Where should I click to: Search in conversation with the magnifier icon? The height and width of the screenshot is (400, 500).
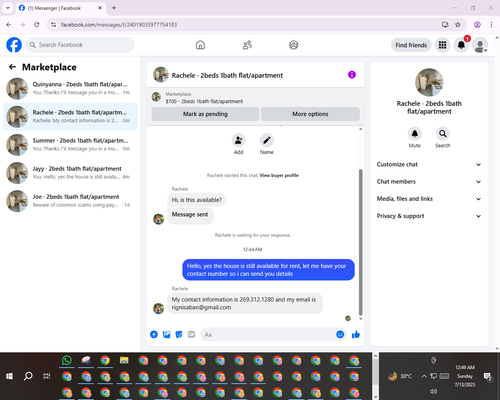coord(443,134)
